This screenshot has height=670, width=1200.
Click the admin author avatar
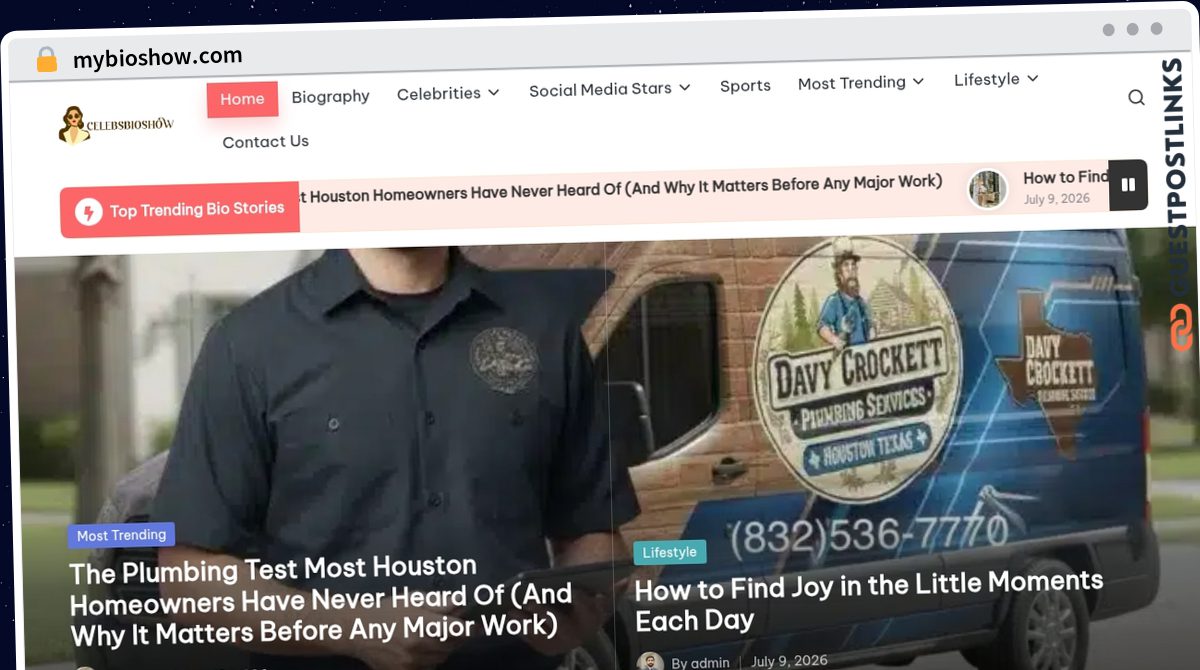point(651,662)
